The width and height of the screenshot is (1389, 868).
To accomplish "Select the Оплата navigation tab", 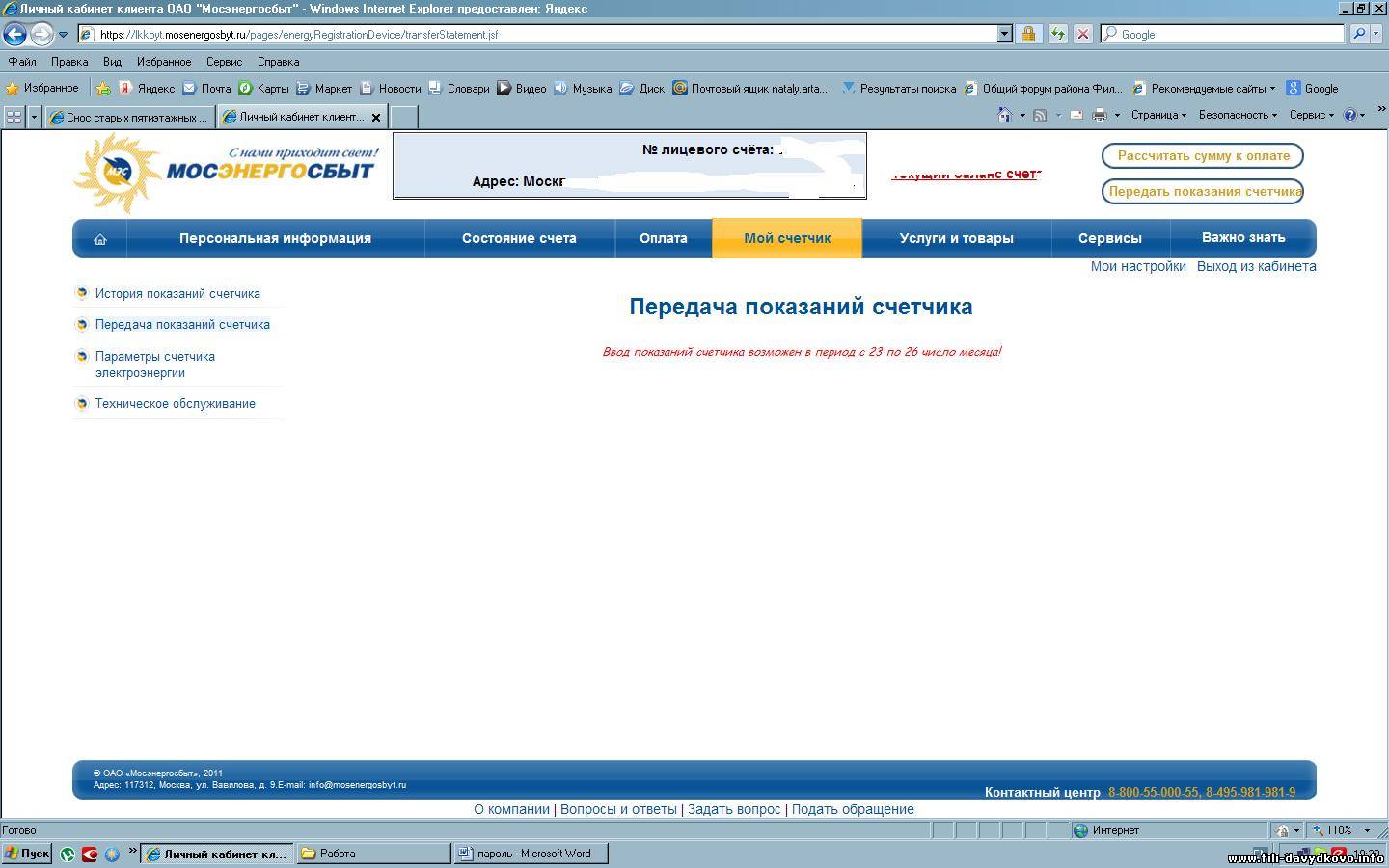I will click(x=664, y=238).
